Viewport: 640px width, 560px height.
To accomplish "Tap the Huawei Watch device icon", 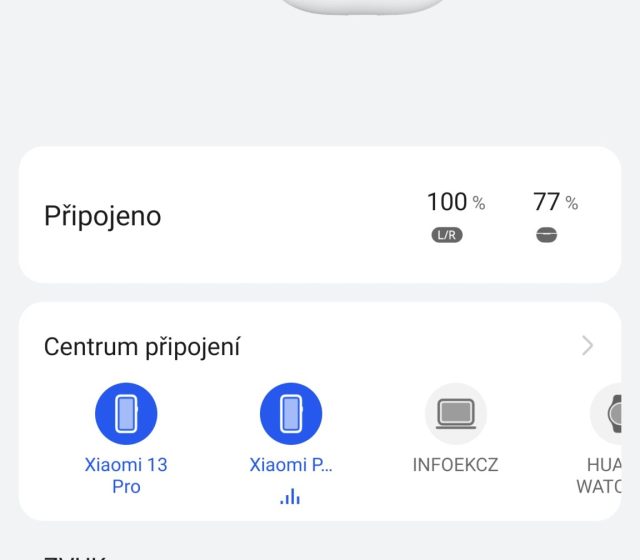I will [x=614, y=414].
